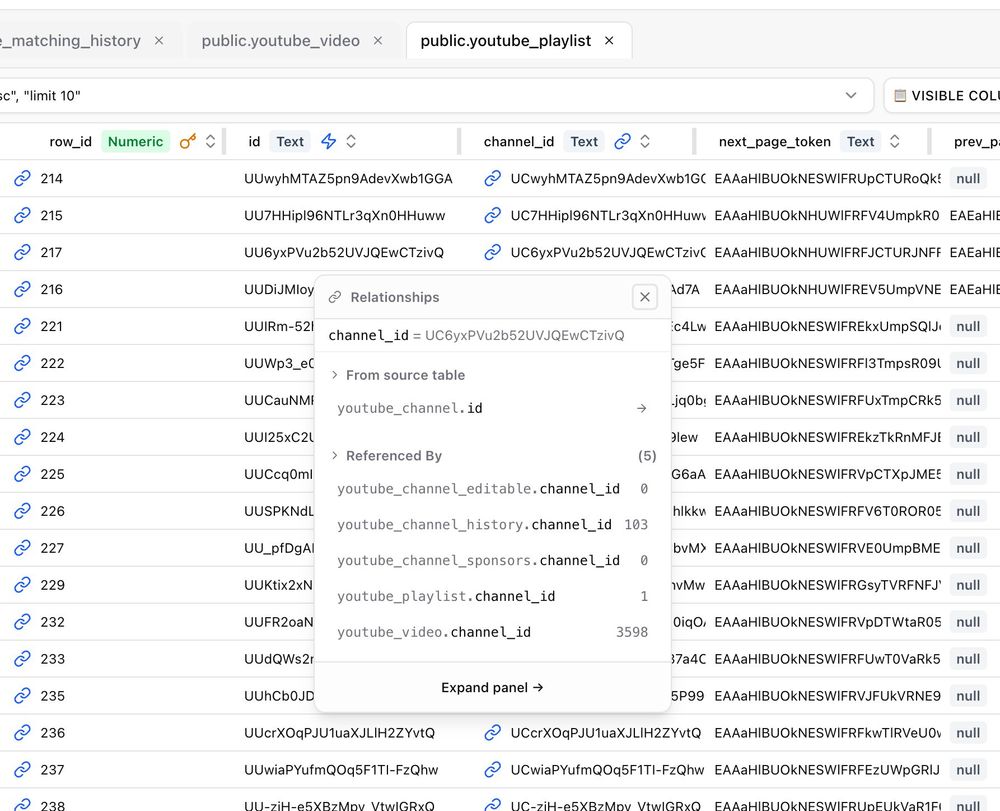The width and height of the screenshot is (1000, 811).
Task: Click channel_id value in Relationships header
Action: (x=525, y=335)
